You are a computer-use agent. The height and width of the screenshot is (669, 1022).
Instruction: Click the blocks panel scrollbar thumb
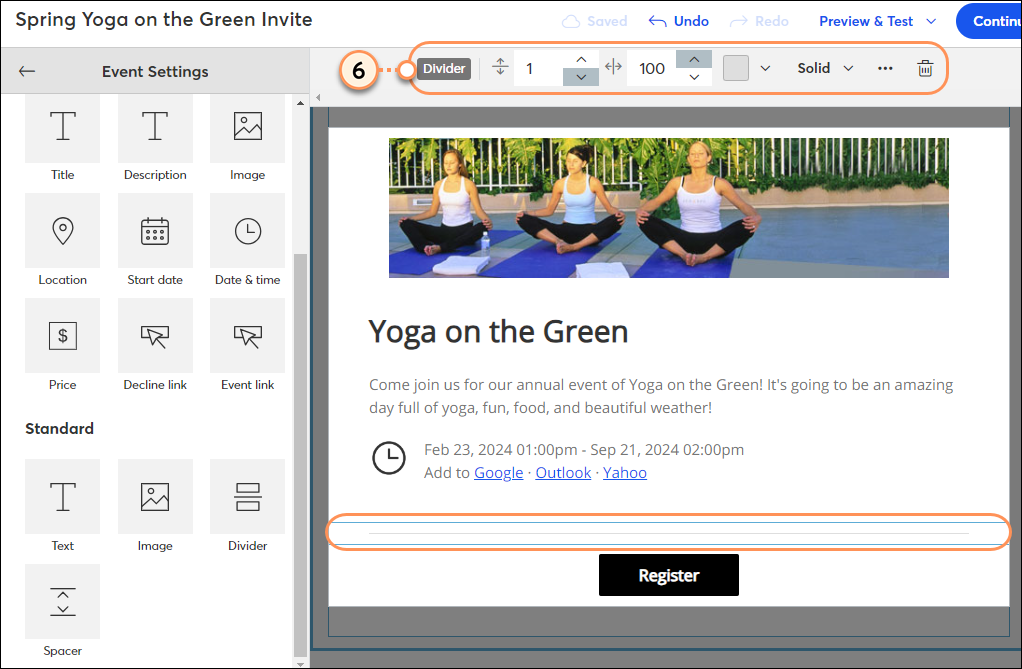(x=300, y=455)
